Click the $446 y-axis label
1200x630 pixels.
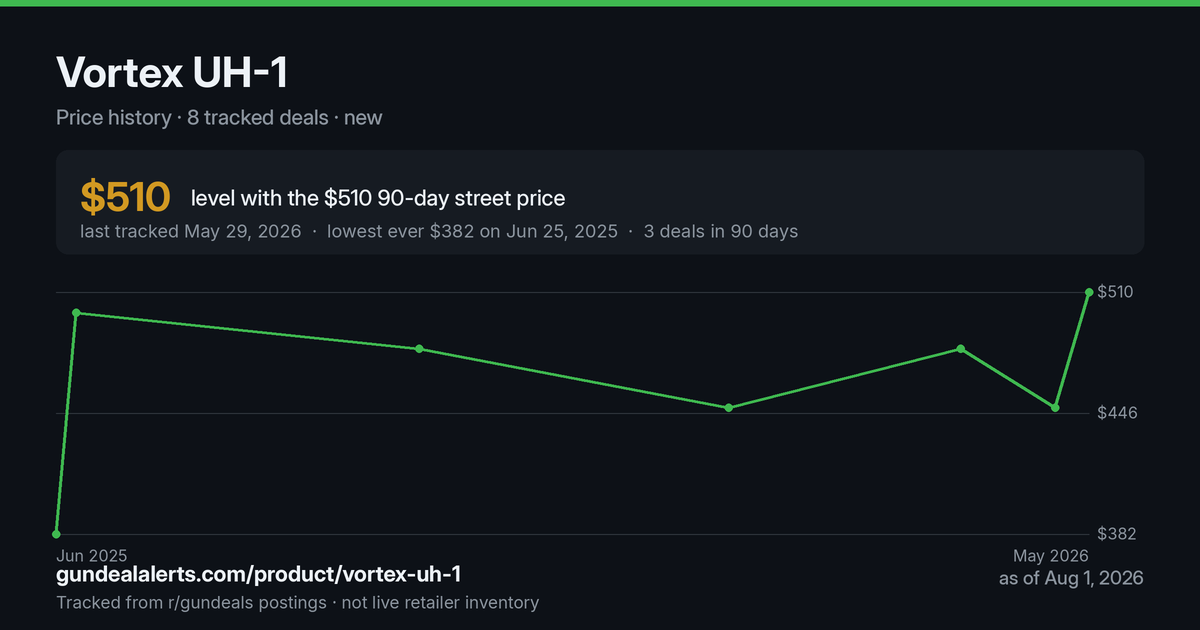pos(1116,413)
